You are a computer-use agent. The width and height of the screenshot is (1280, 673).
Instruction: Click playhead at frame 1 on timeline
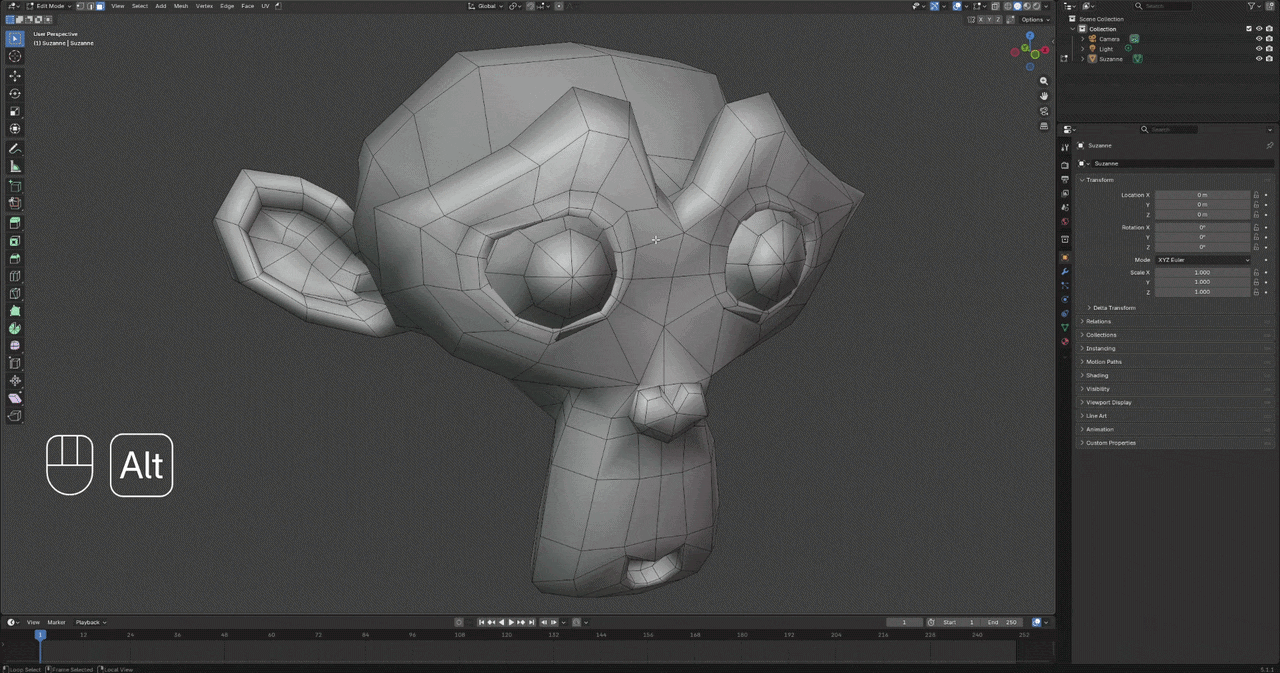(x=40, y=634)
